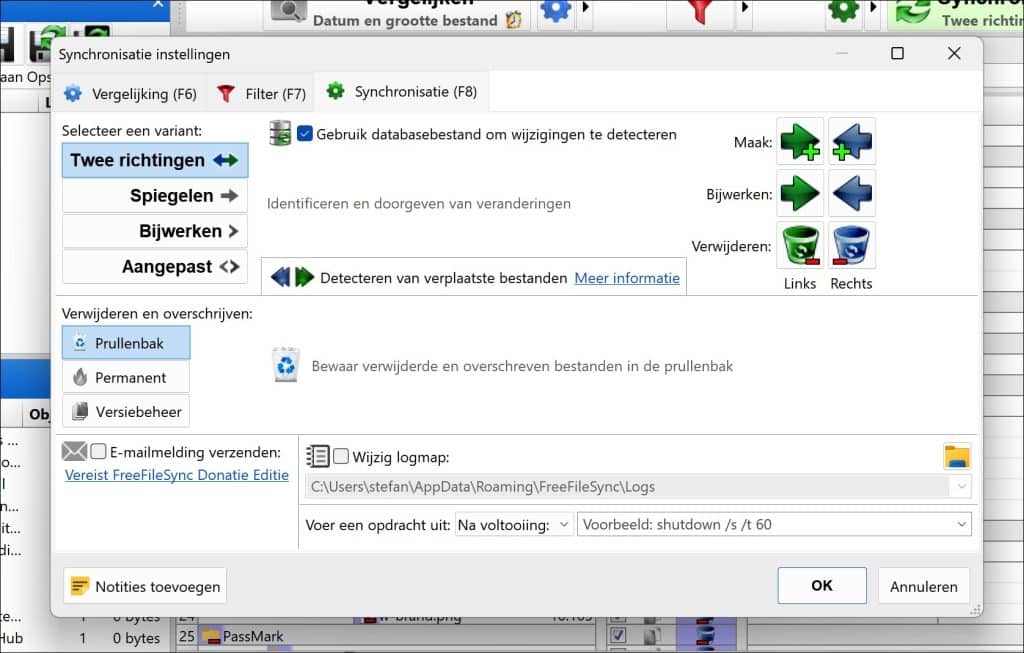Maximize the Synchronisatie instellingen dialog
This screenshot has height=653, width=1024.
[897, 54]
